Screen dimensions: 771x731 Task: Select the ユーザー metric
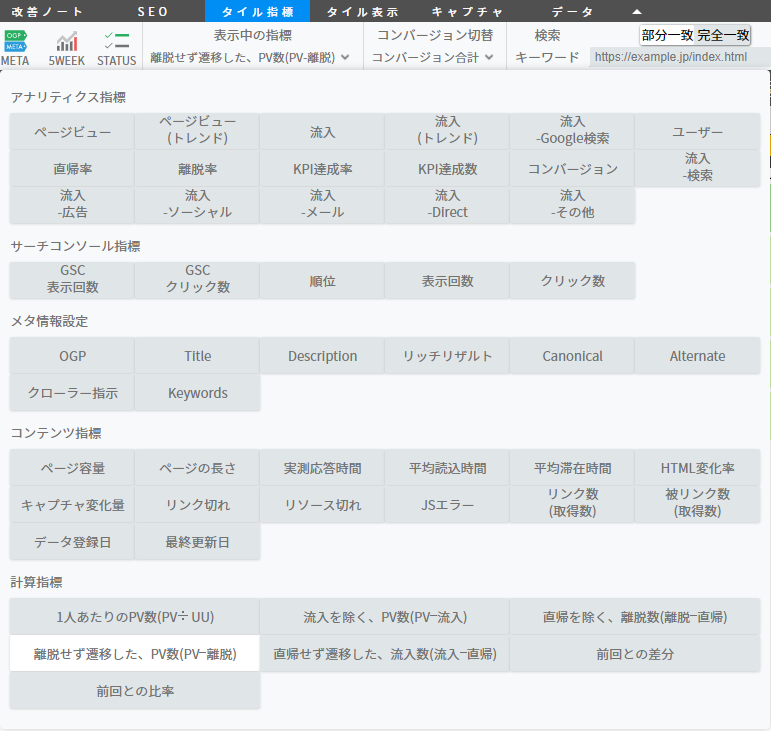tap(697, 132)
